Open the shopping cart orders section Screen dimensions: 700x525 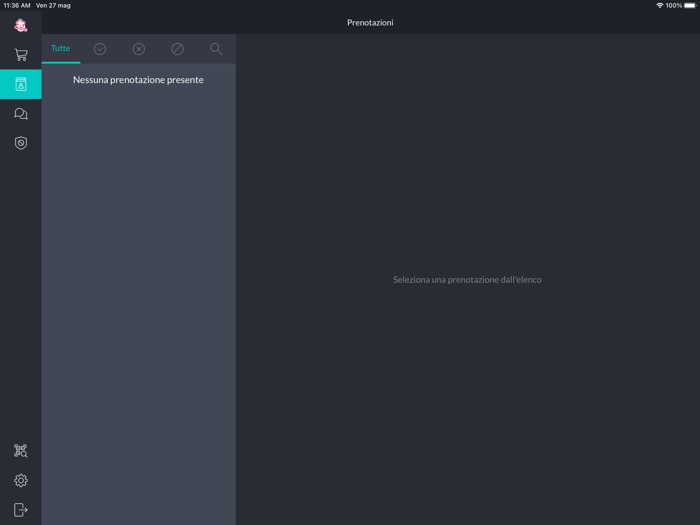(x=21, y=54)
